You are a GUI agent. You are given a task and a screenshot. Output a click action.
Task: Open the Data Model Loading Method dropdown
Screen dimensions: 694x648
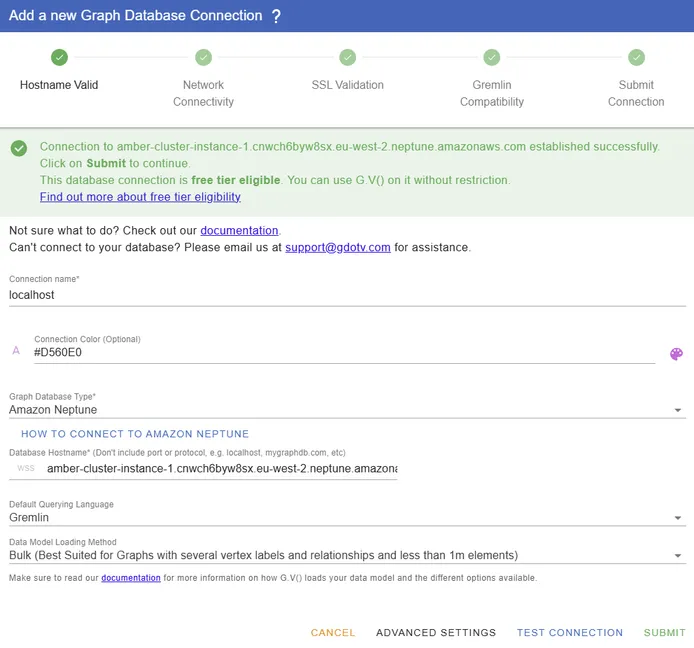[x=347, y=555]
